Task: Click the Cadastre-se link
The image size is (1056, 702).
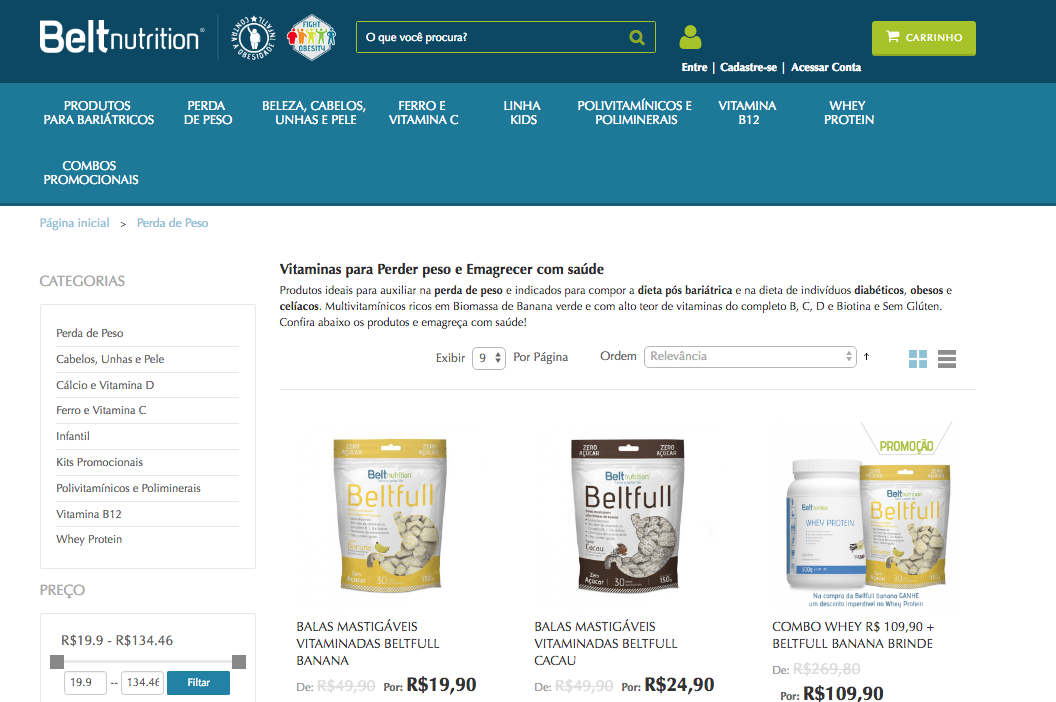Action: (x=748, y=67)
